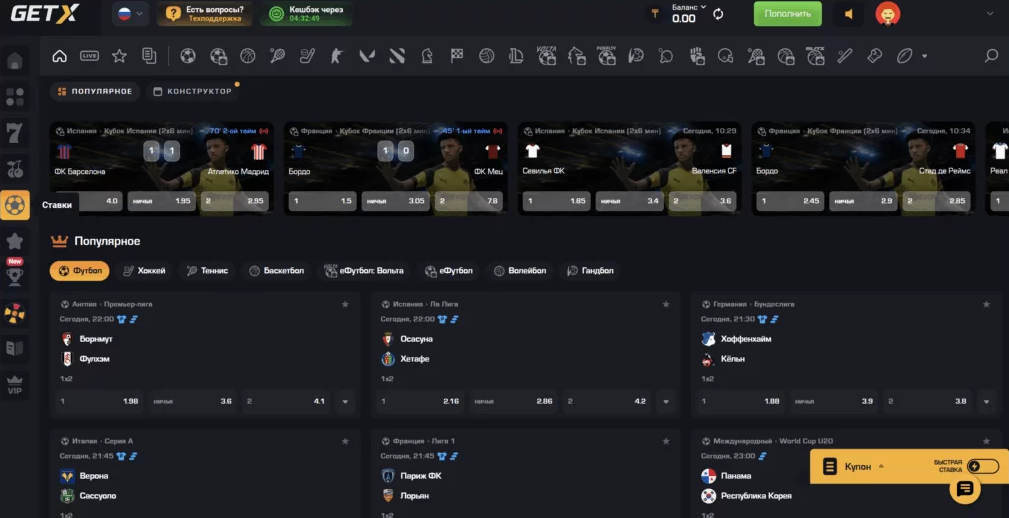Favorite the Борнмут vs Фулхэм match star
Screen dimensions: 1009x518
click(x=345, y=304)
